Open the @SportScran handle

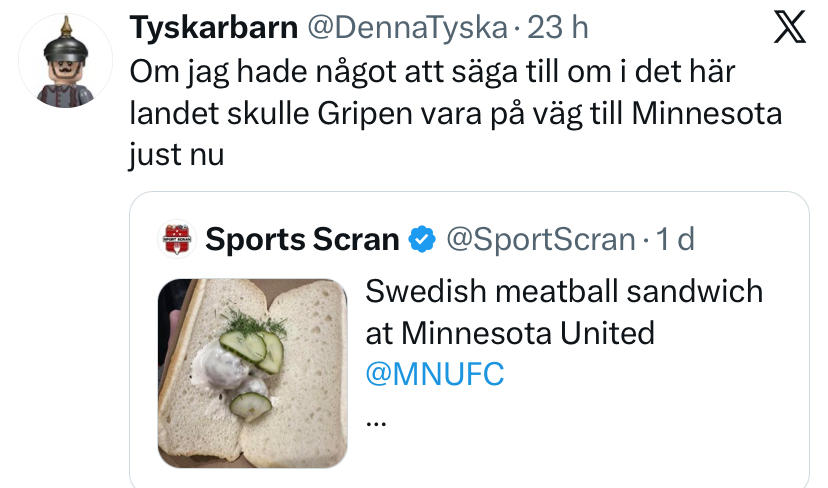tap(541, 239)
